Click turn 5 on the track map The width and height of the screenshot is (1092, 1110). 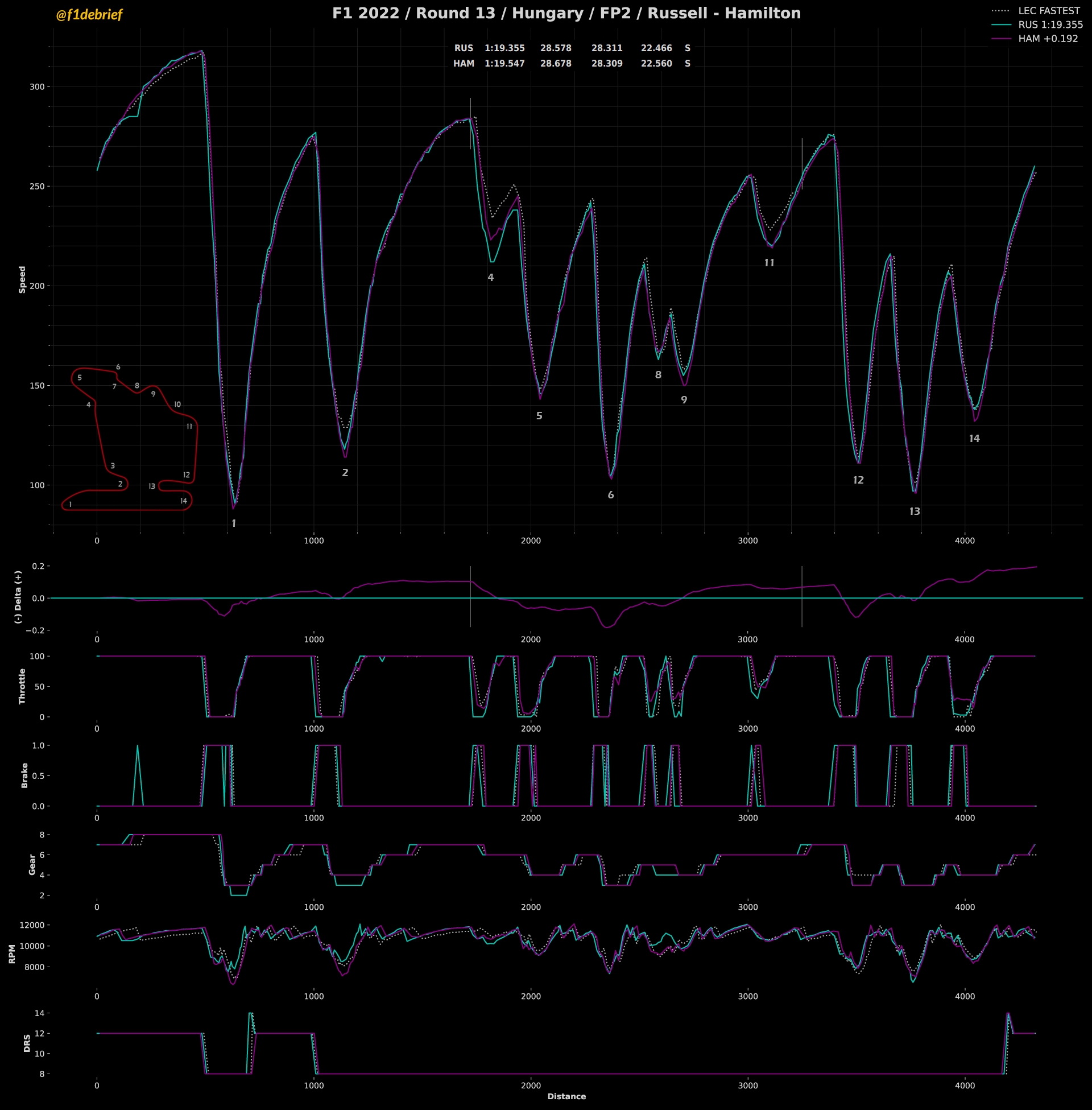[x=80, y=378]
